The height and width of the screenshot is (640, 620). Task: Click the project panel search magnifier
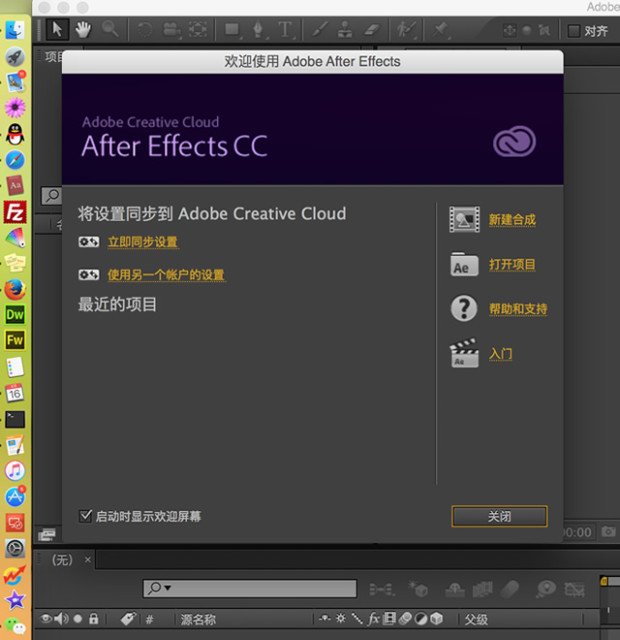click(52, 196)
